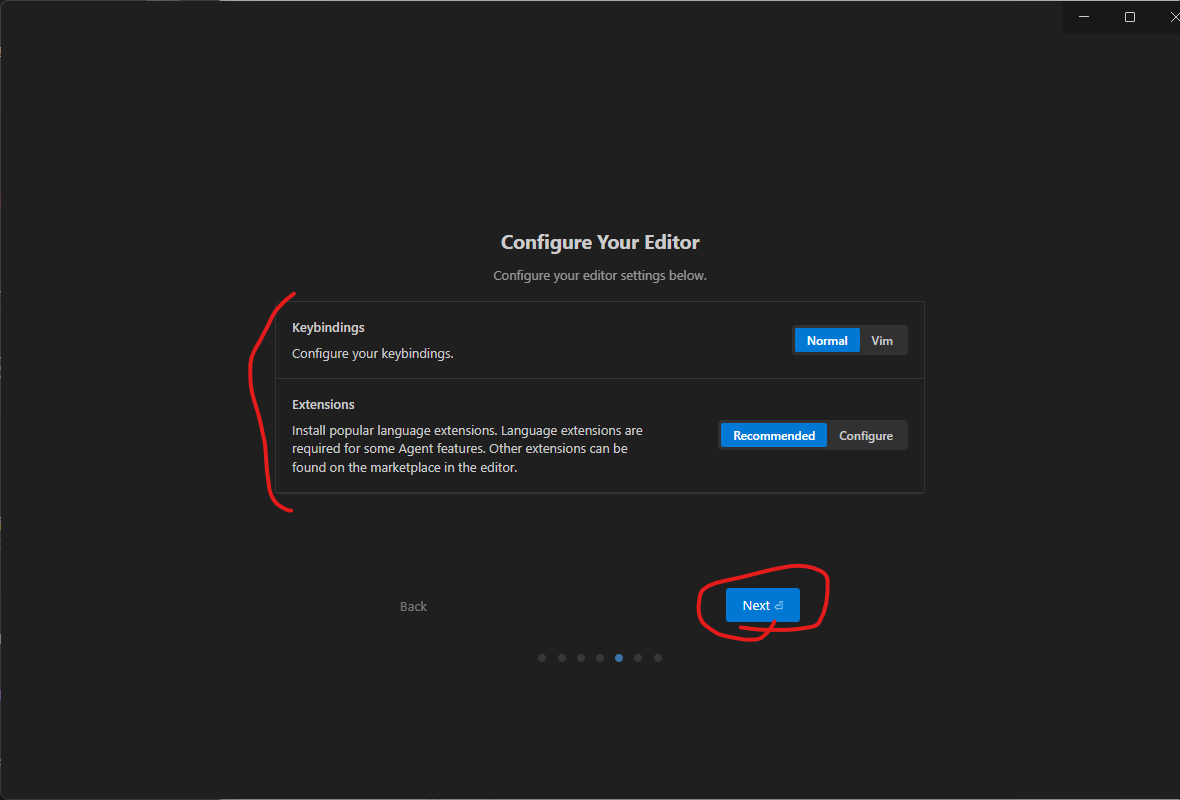
Task: Click 'Install popular language extensions' description
Action: coord(467,449)
